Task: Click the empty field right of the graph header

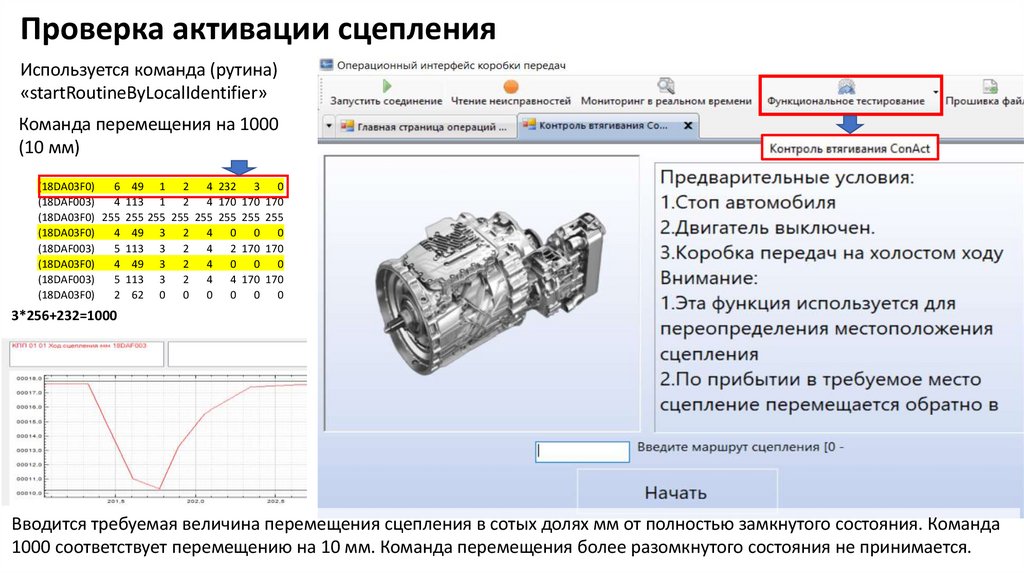Action: [237, 353]
